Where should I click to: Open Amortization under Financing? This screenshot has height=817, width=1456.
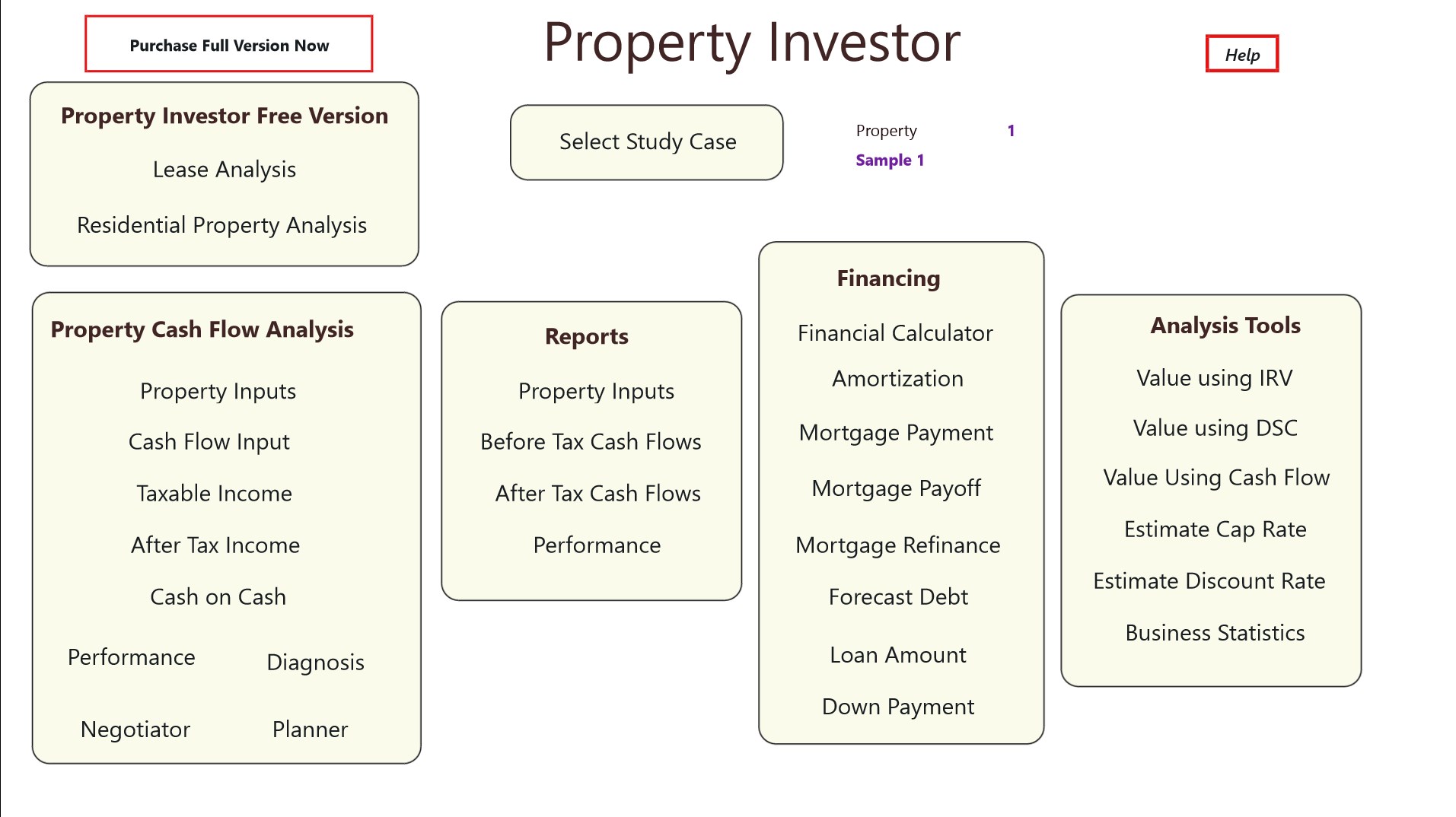click(x=897, y=379)
